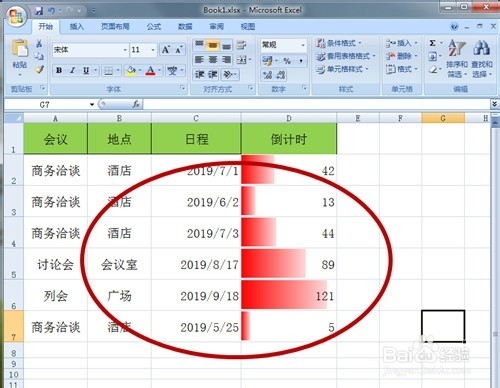Viewport: 500px width, 388px height.
Task: Decrease indent icon
Action: 199,74
